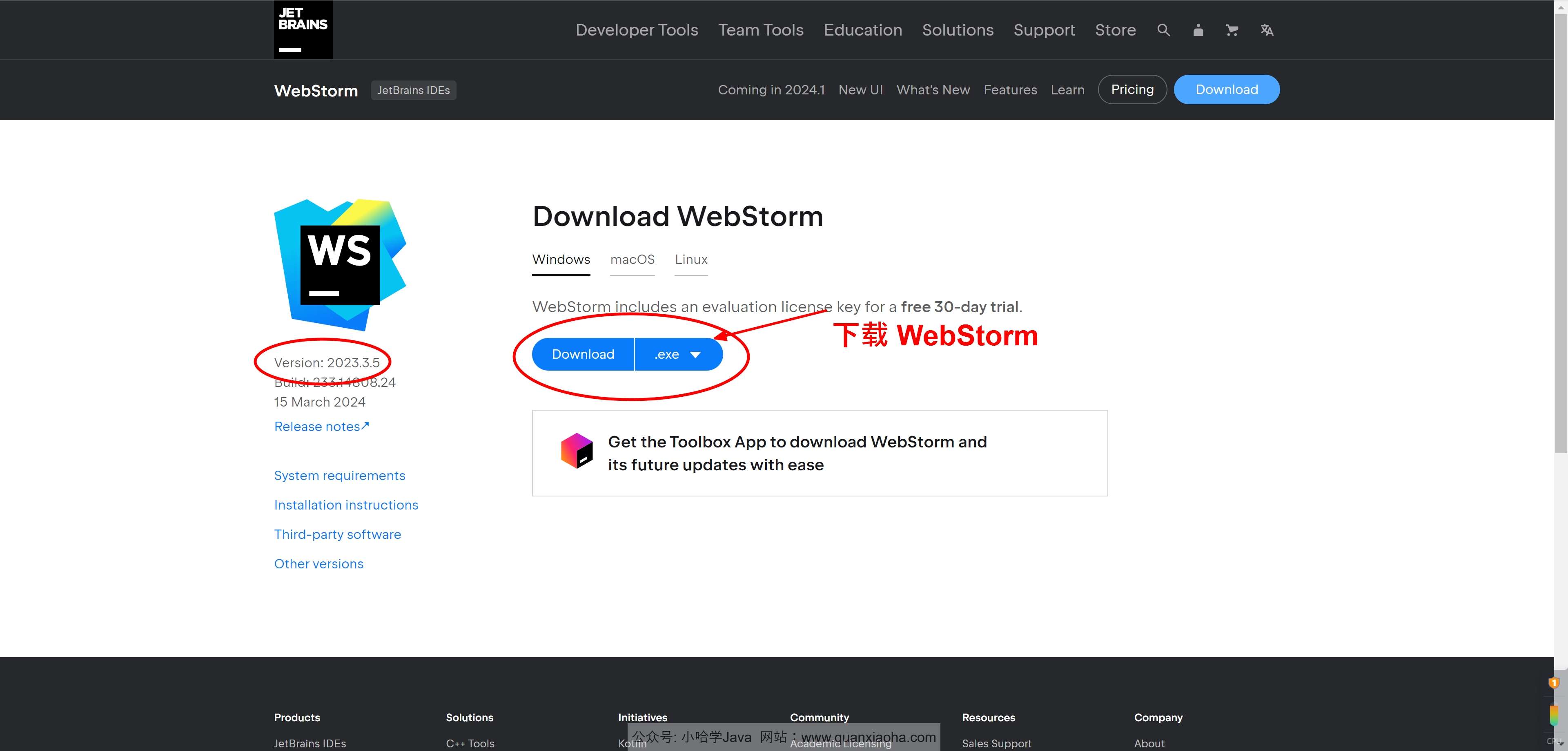1568x751 pixels.
Task: Open the Features link
Action: tap(1010, 90)
